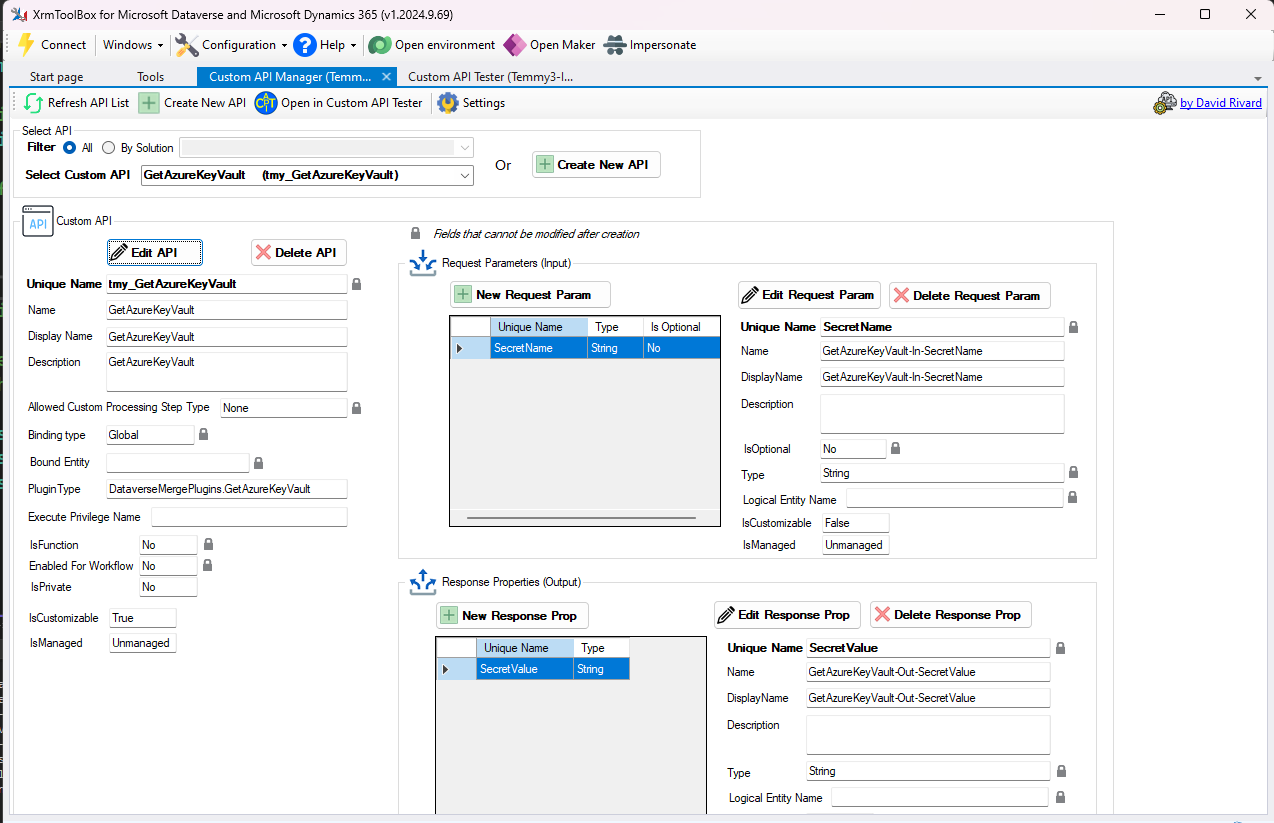Click the Edit API button
The width and height of the screenshot is (1274, 823).
point(155,252)
